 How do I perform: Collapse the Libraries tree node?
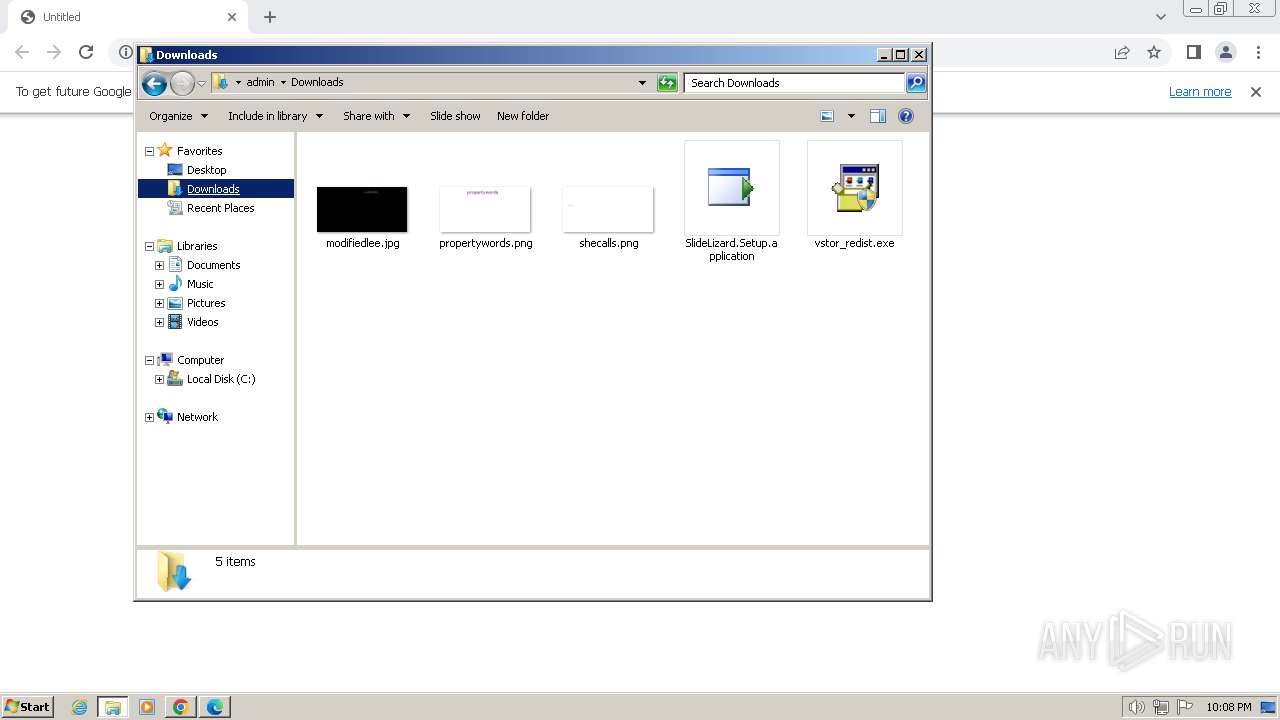click(x=150, y=247)
